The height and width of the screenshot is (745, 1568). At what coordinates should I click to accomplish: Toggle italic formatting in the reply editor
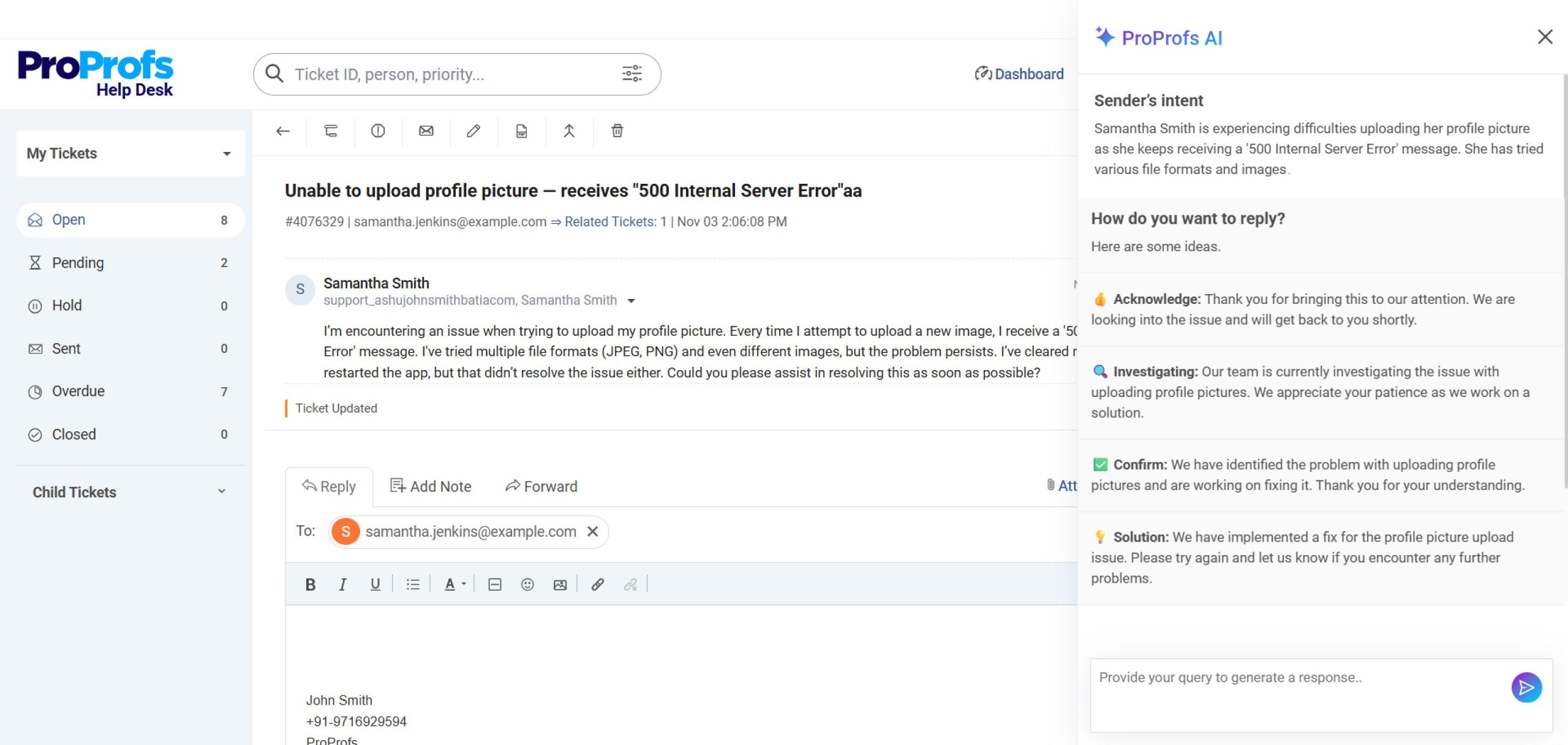click(x=342, y=584)
